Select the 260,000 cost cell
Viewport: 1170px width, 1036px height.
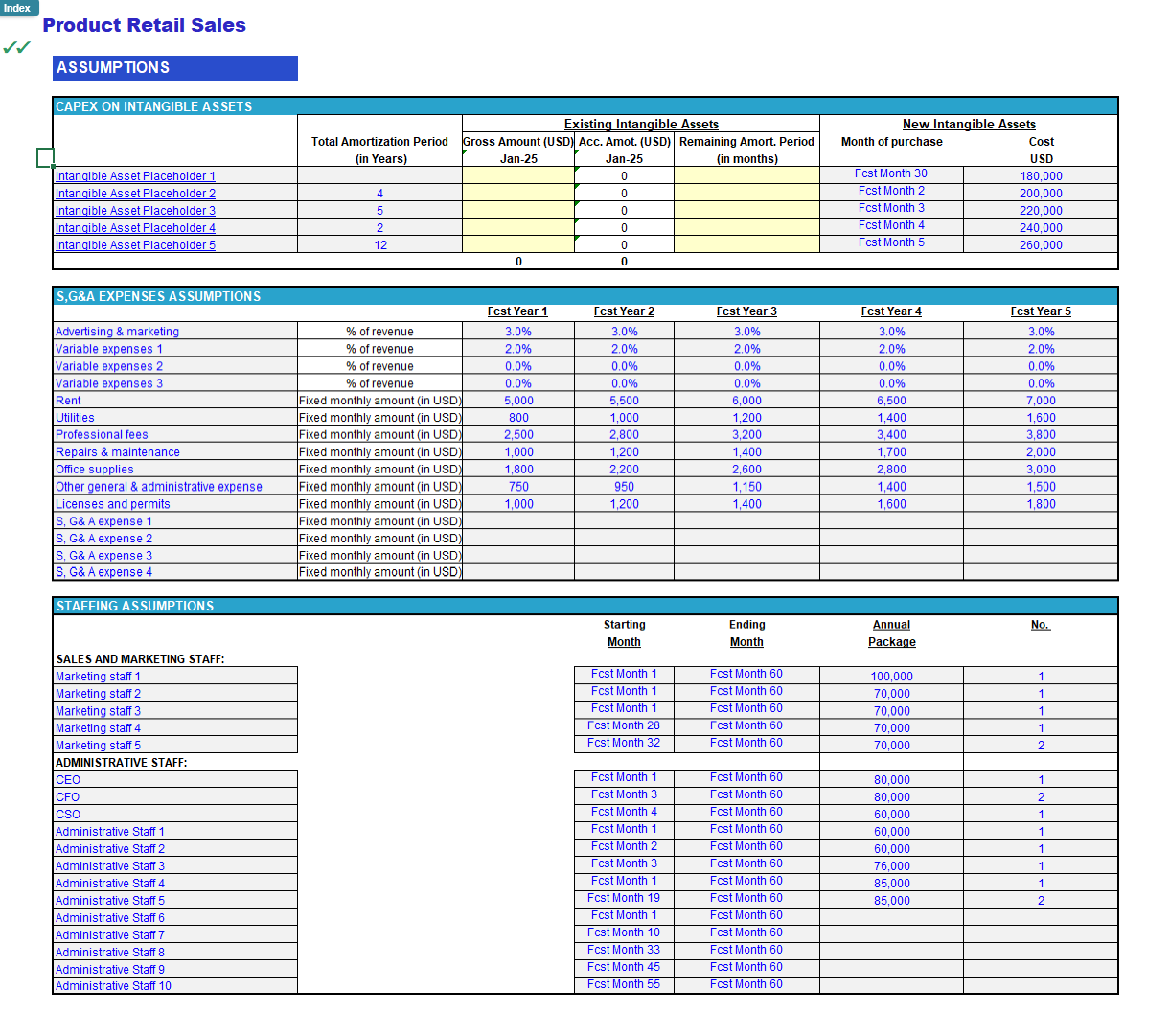[1041, 245]
